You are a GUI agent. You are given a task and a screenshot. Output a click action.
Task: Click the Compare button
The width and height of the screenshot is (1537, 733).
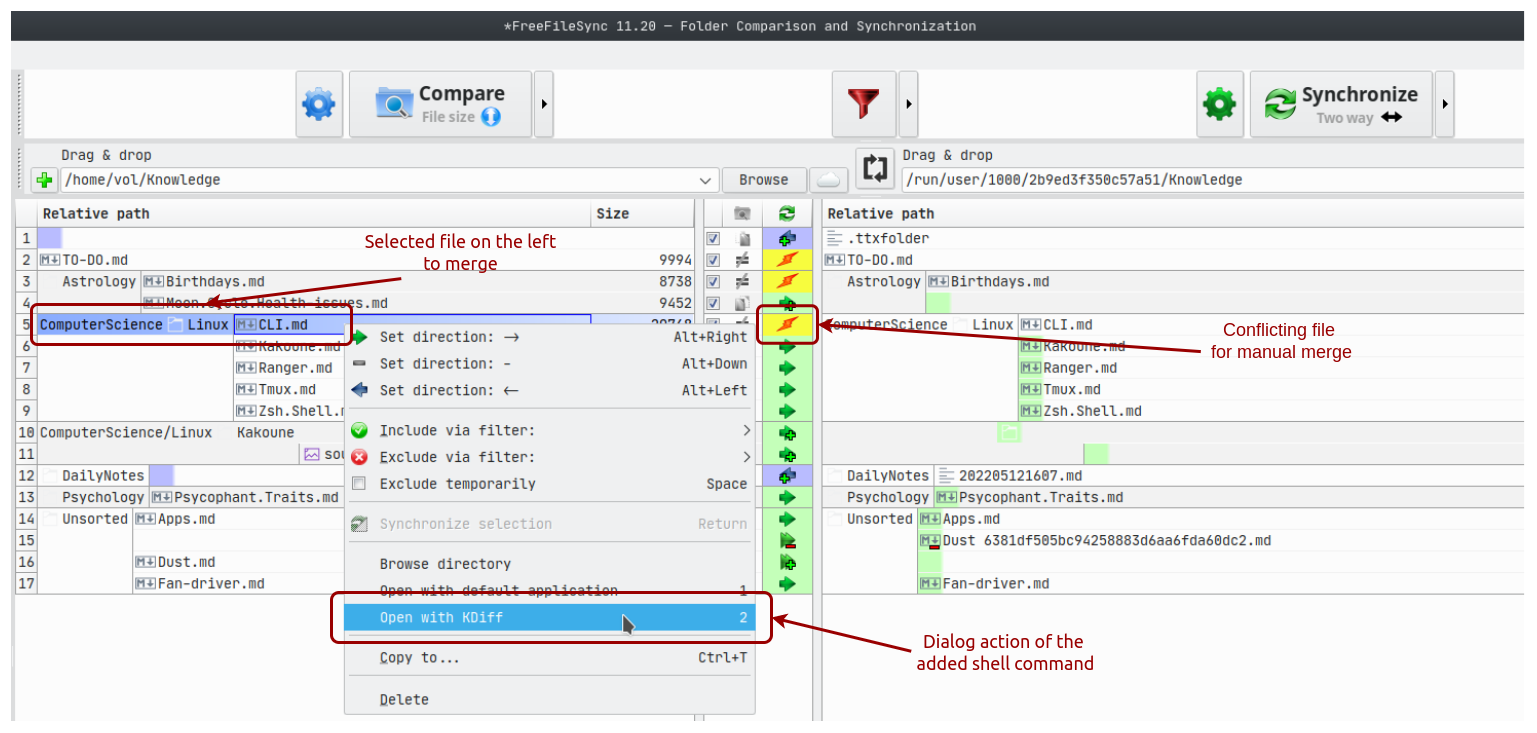[440, 104]
